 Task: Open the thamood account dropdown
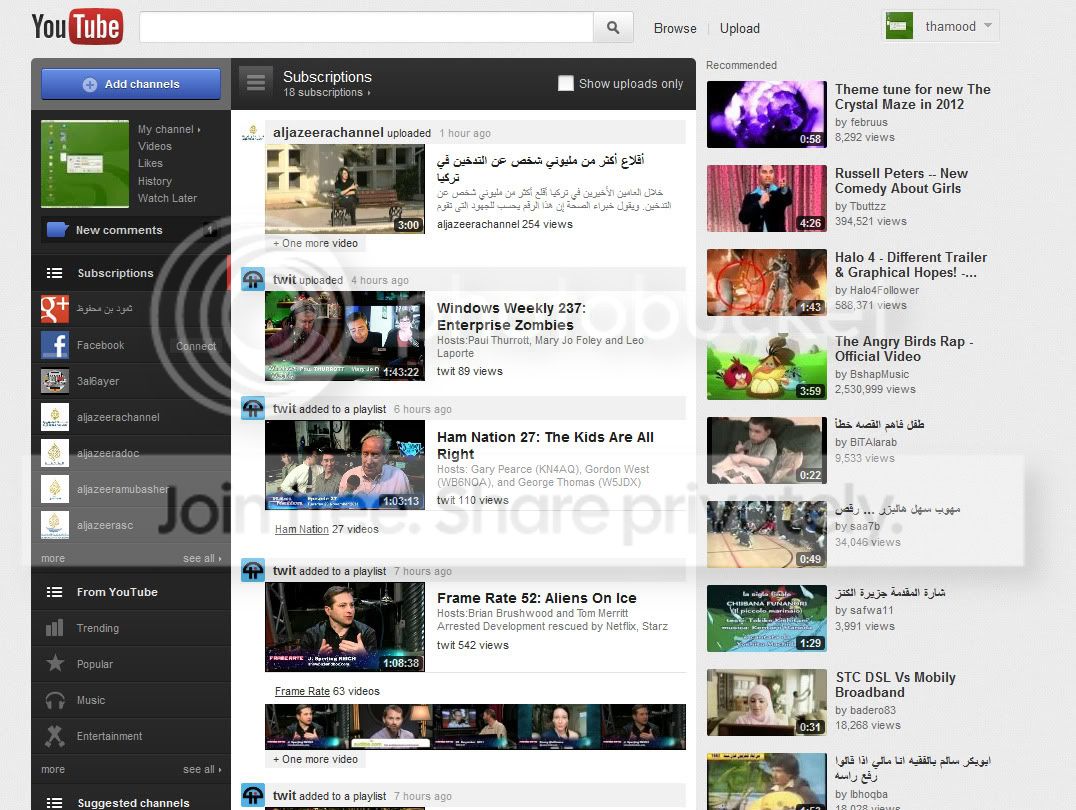(x=940, y=26)
